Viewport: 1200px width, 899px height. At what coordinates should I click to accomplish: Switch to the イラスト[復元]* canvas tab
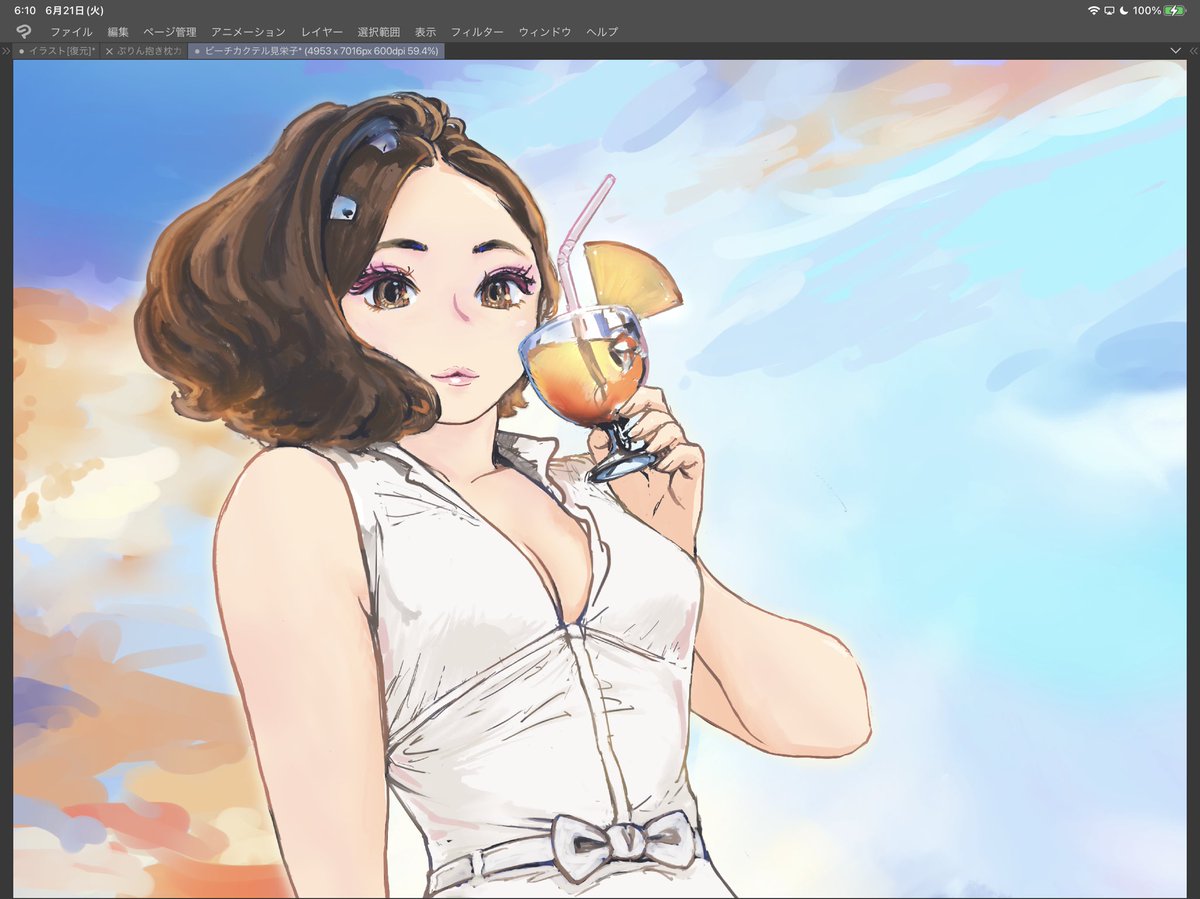[57, 50]
